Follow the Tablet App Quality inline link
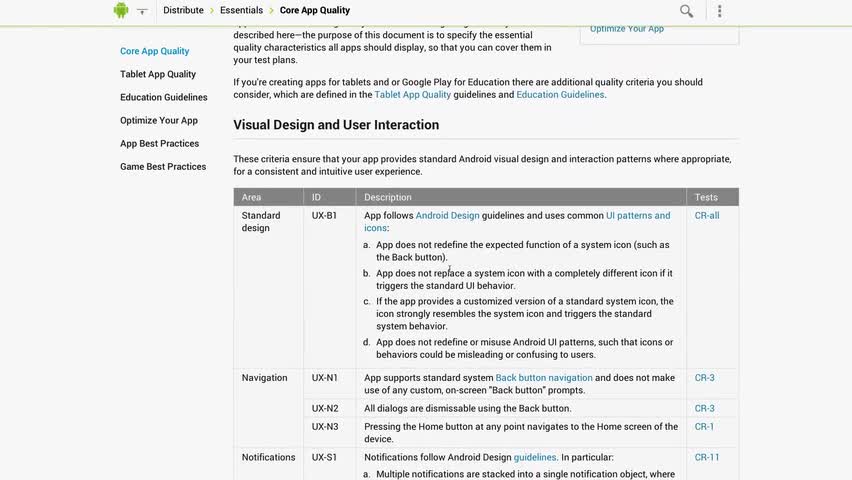 (412, 95)
